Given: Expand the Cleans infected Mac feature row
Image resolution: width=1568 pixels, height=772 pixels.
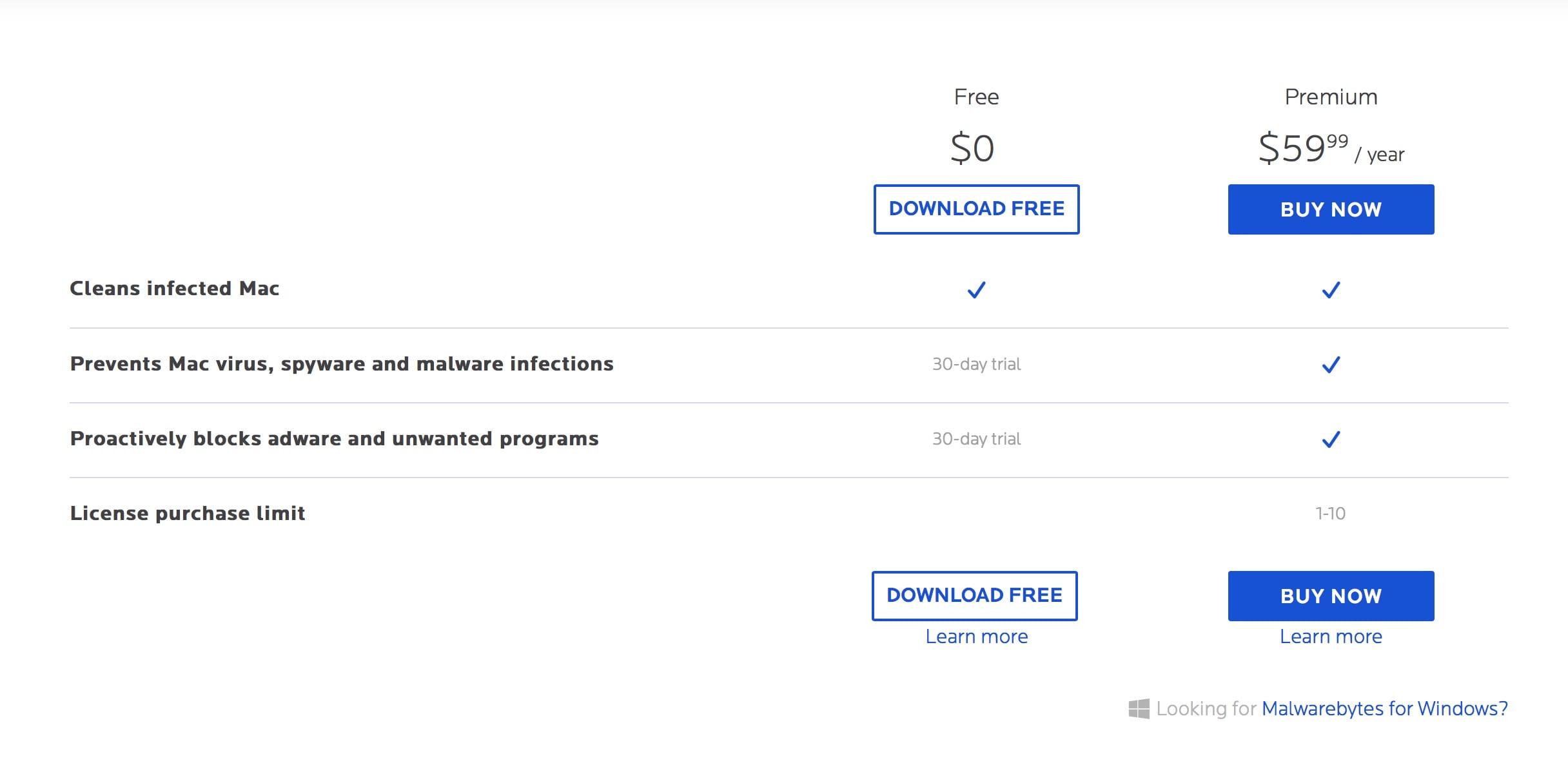Looking at the screenshot, I should [174, 289].
